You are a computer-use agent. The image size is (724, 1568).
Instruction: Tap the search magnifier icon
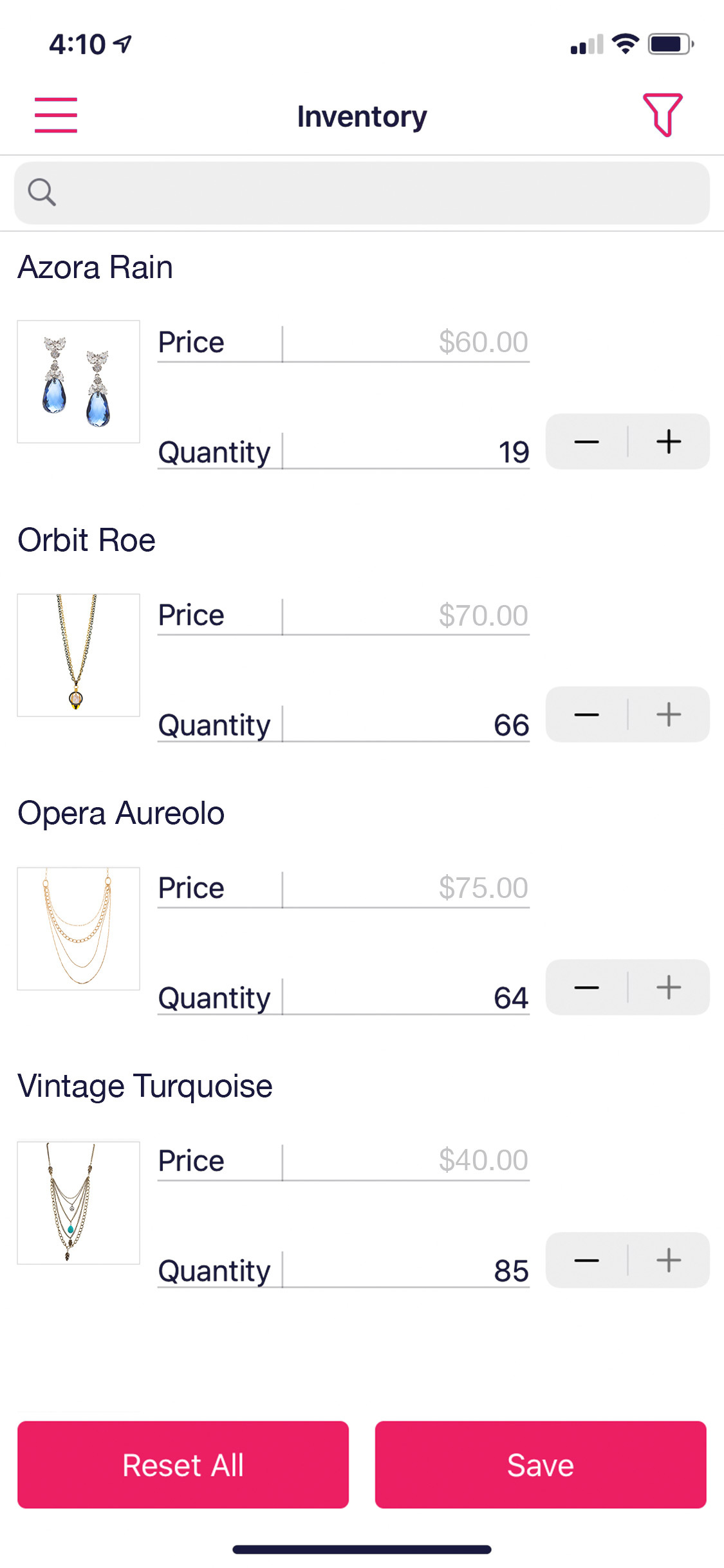point(42,192)
